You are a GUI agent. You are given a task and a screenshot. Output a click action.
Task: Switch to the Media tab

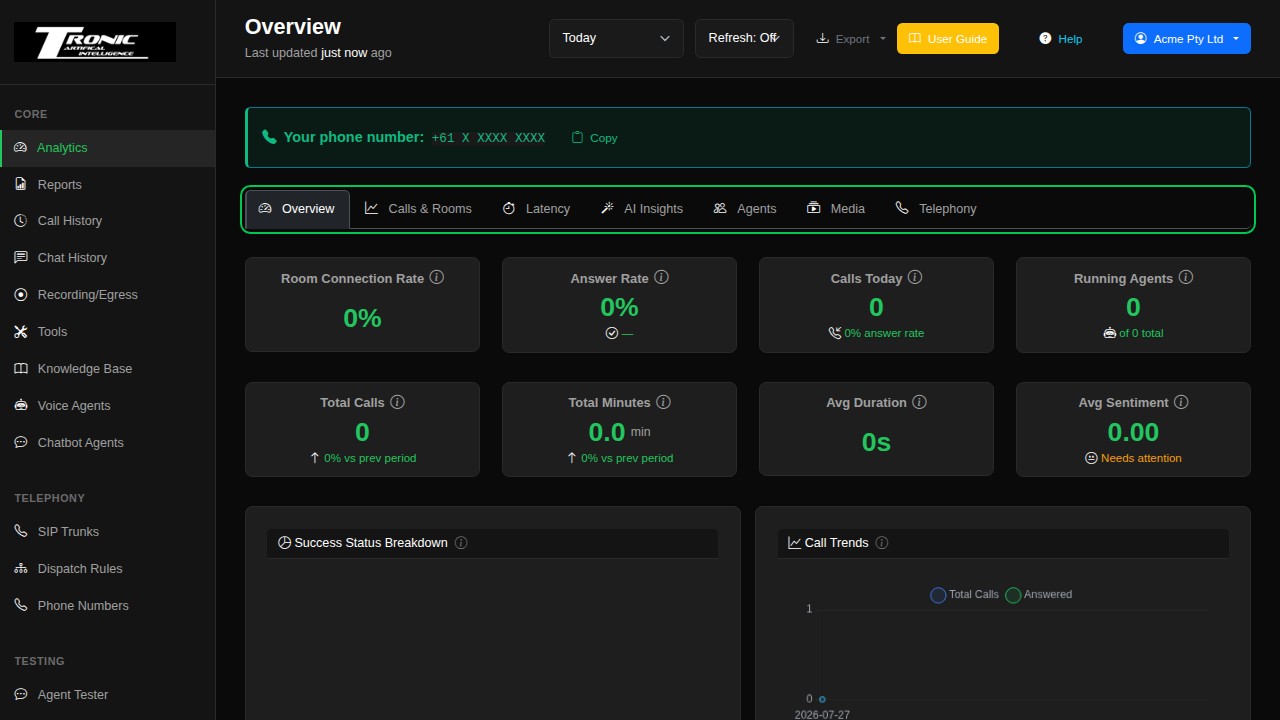coord(836,209)
